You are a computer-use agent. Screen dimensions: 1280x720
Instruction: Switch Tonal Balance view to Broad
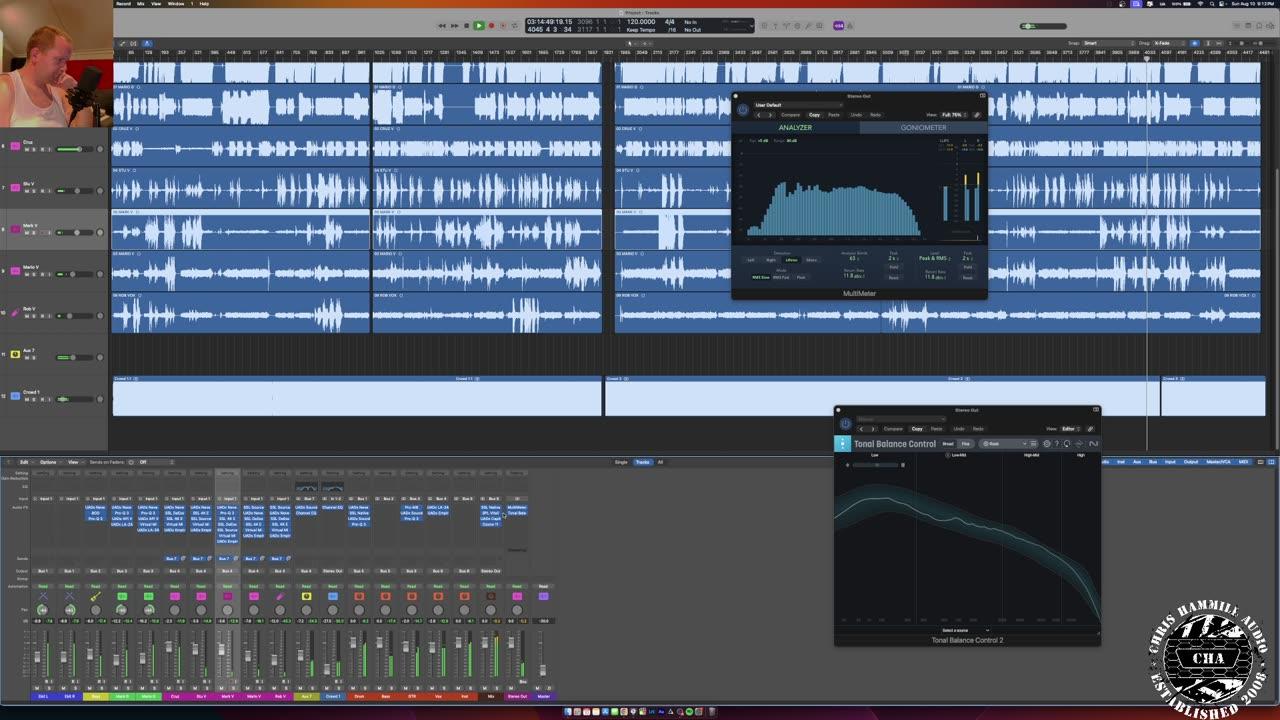coord(948,444)
